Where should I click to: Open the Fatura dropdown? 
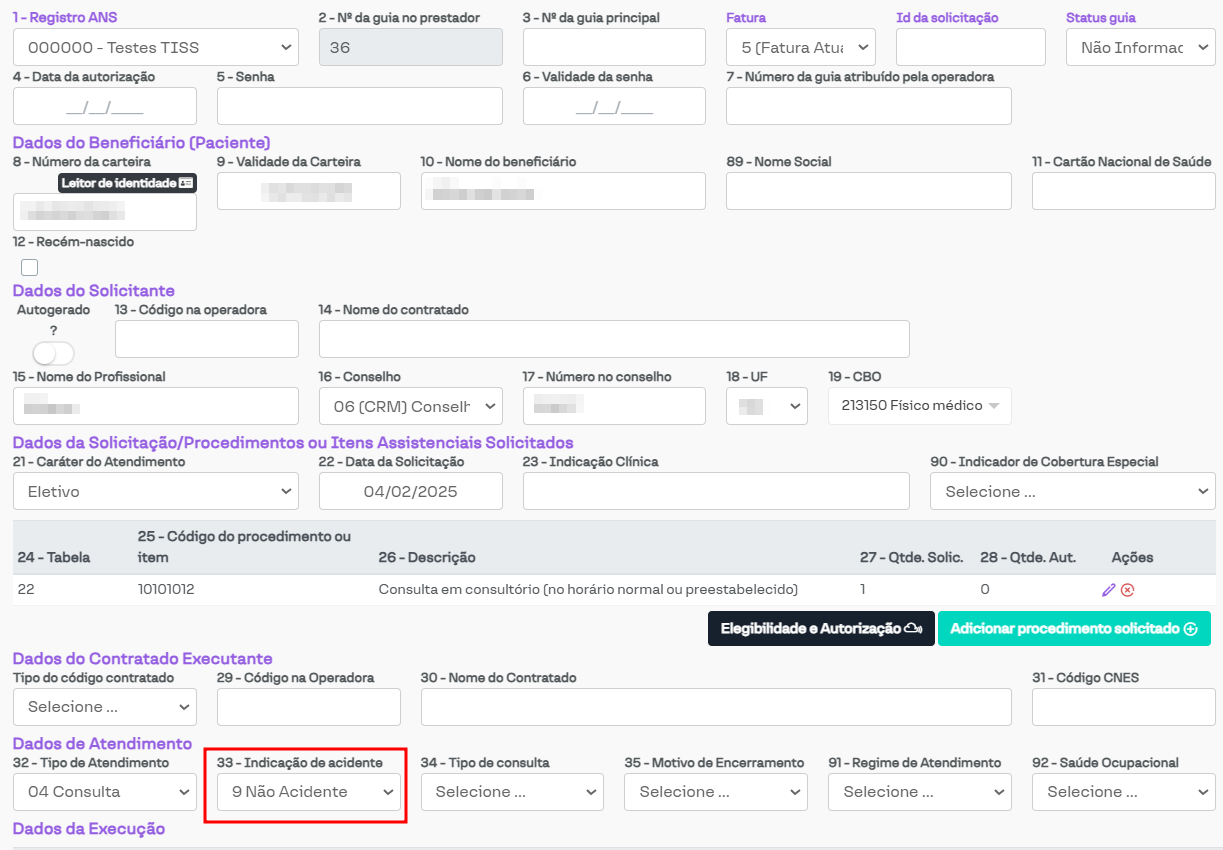[800, 47]
